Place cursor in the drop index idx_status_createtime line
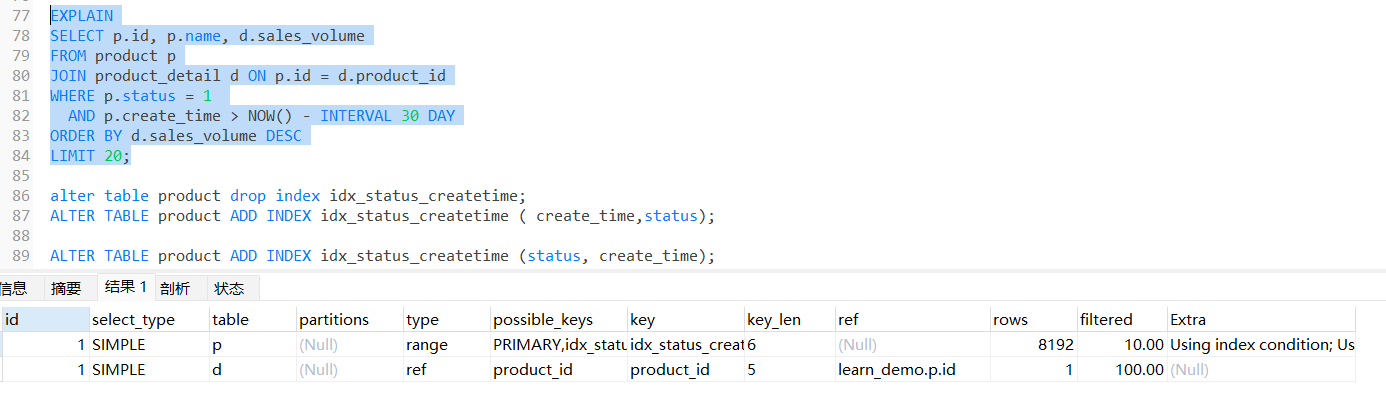Image resolution: width=1386 pixels, height=414 pixels. (x=288, y=196)
